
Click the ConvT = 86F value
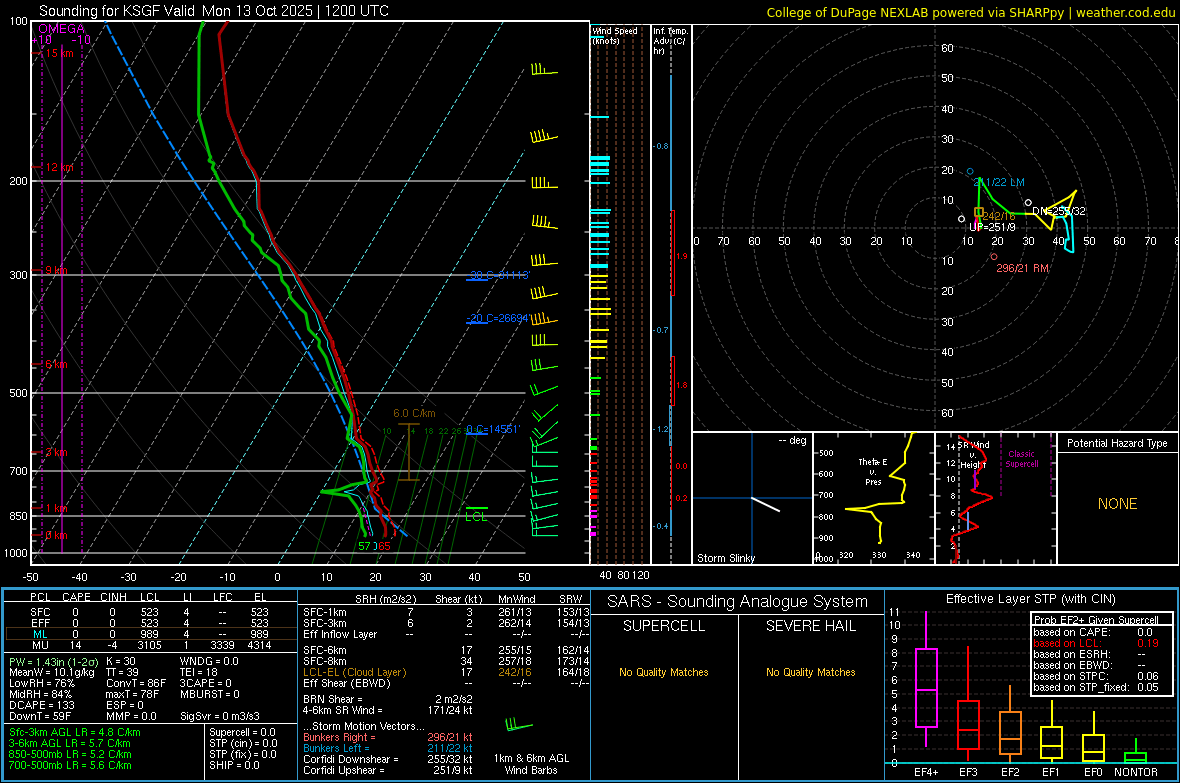coord(135,683)
